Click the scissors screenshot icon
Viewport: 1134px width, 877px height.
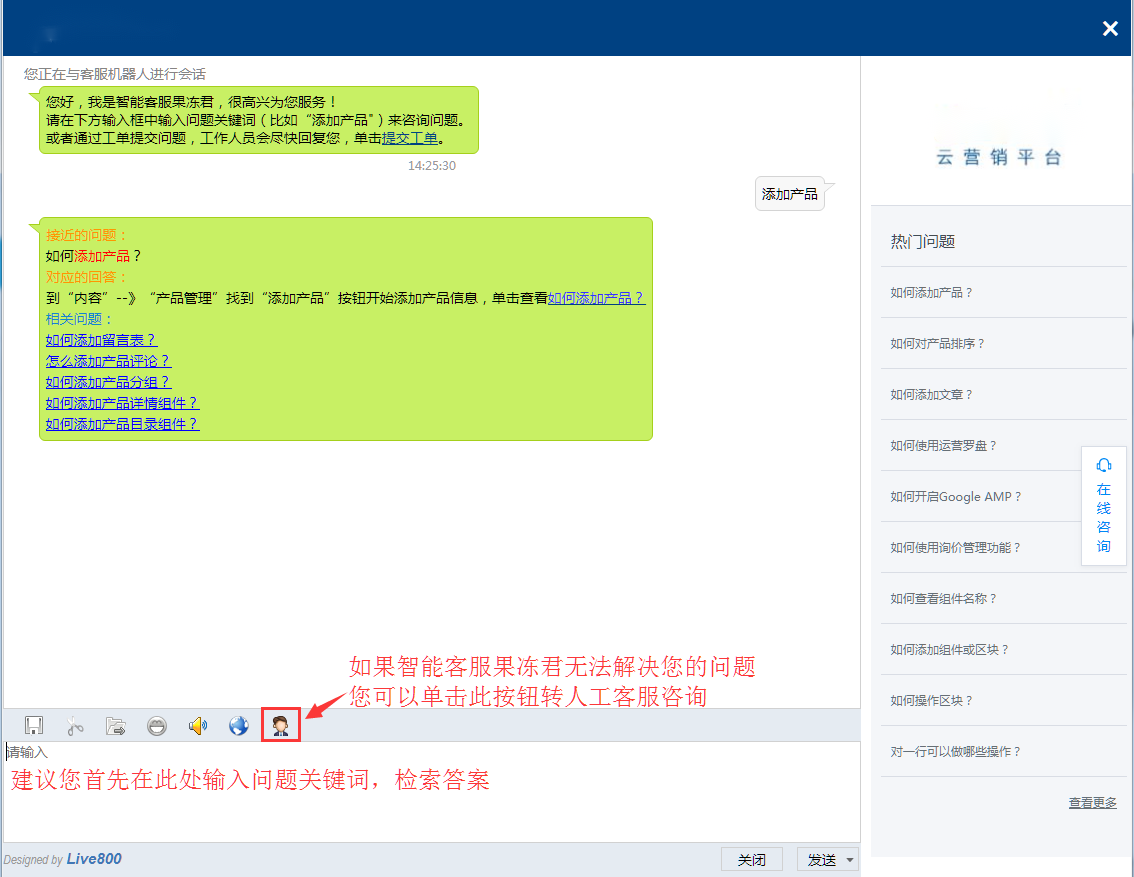coord(75,726)
